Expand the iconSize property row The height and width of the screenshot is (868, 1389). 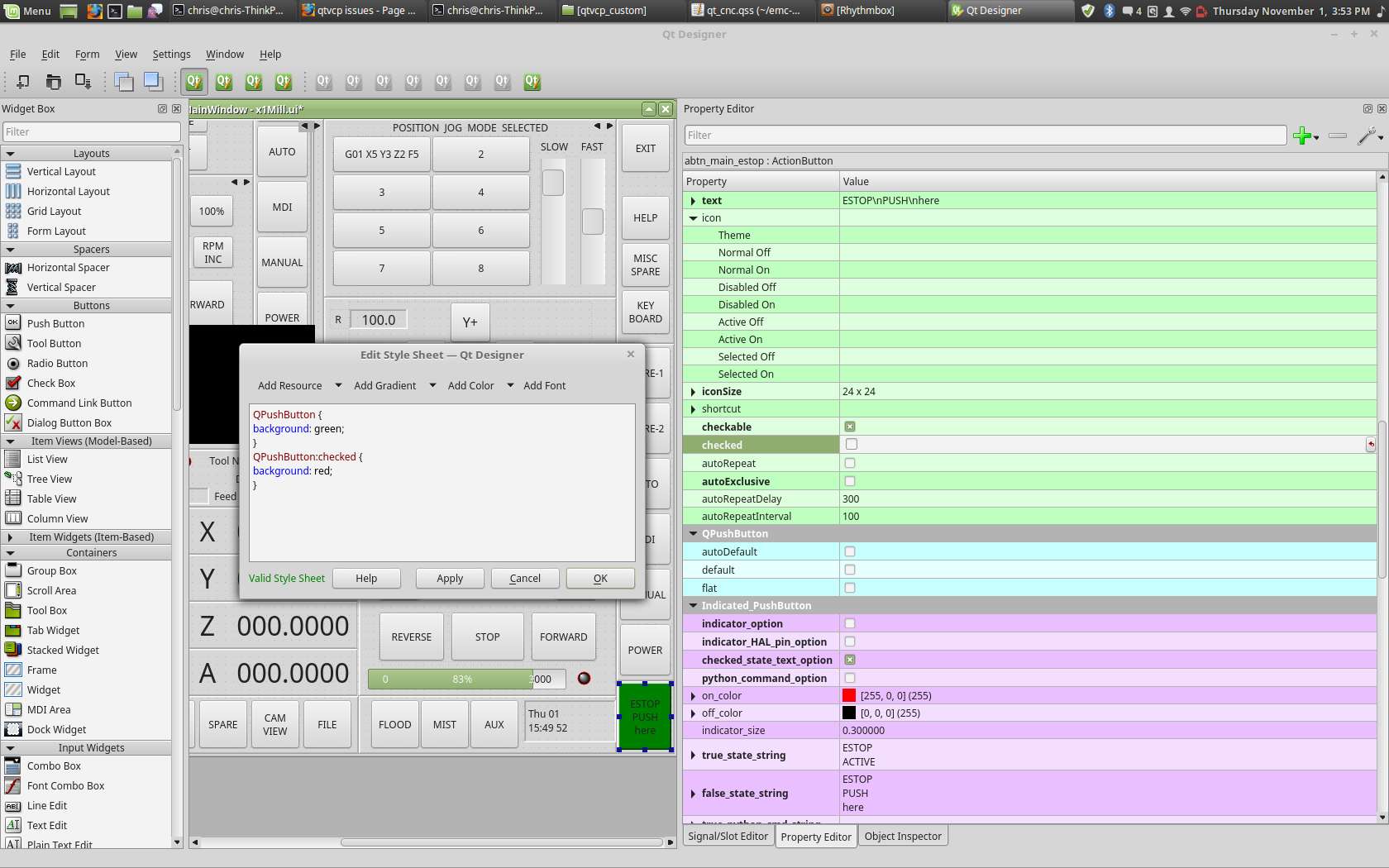click(x=693, y=392)
